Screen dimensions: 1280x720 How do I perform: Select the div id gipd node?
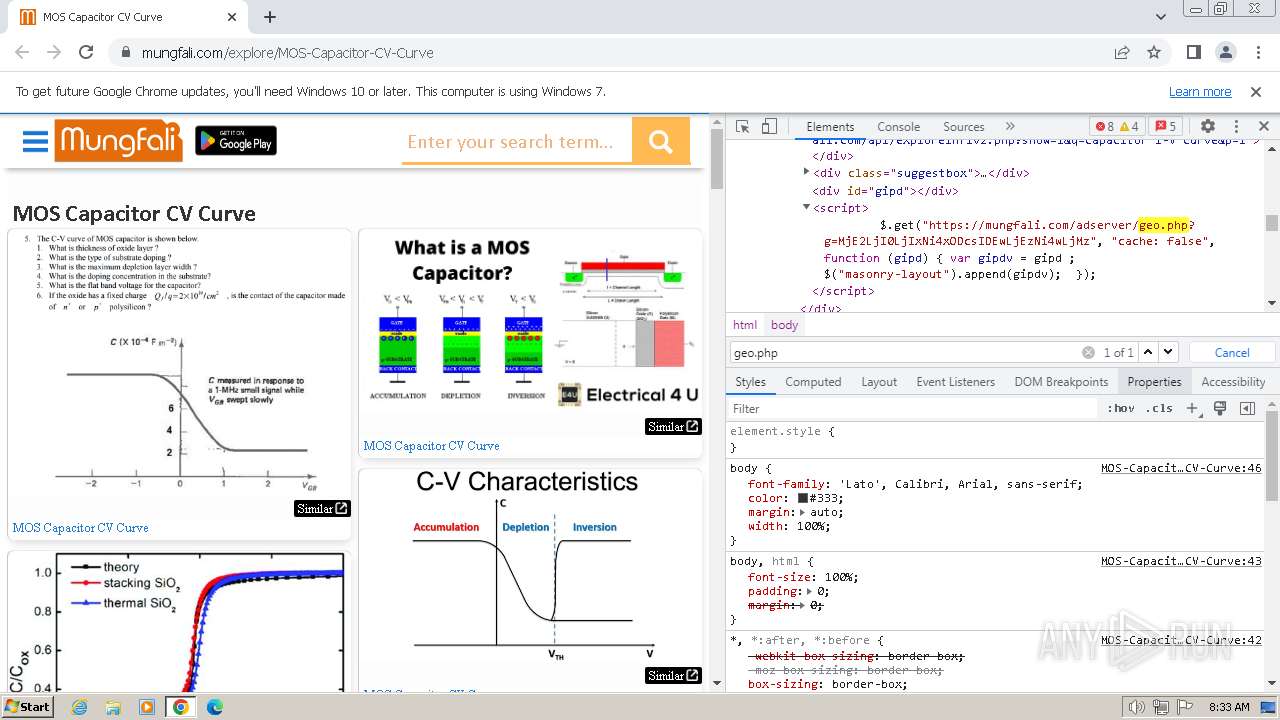click(885, 190)
